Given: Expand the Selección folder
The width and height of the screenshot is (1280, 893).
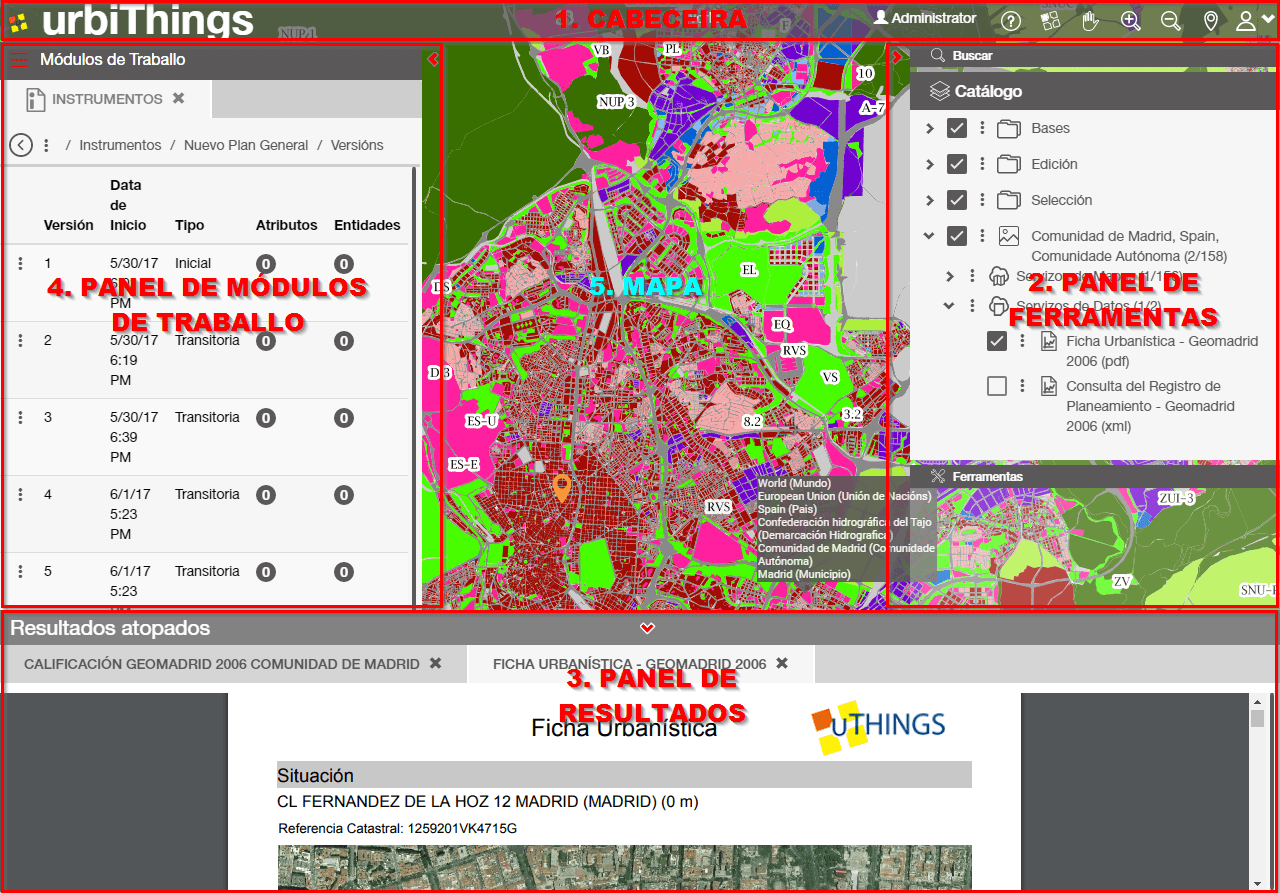Looking at the screenshot, I should pyautogui.click(x=929, y=200).
